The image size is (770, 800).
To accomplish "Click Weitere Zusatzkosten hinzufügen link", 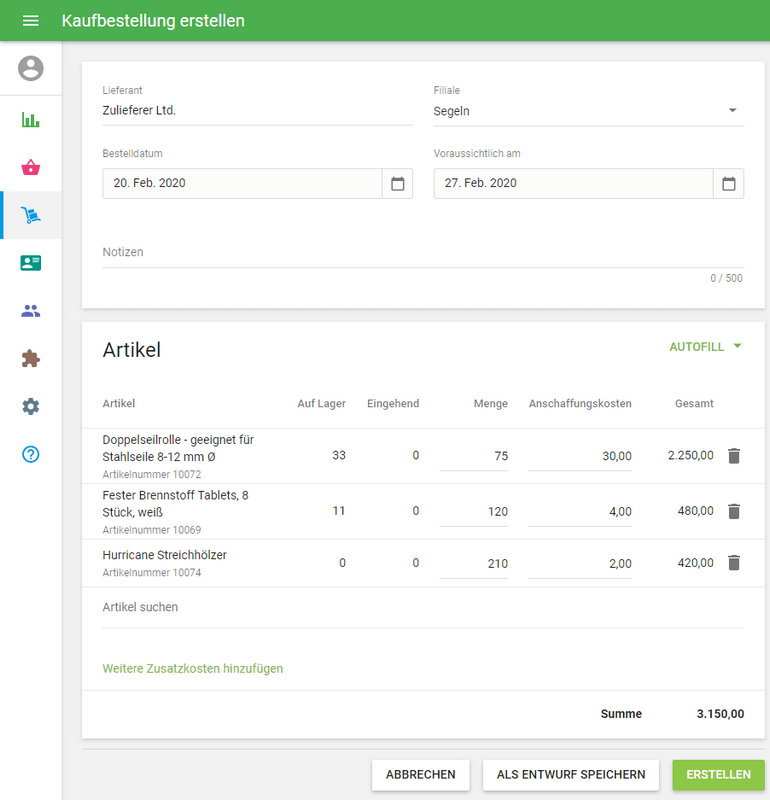I will pos(193,668).
